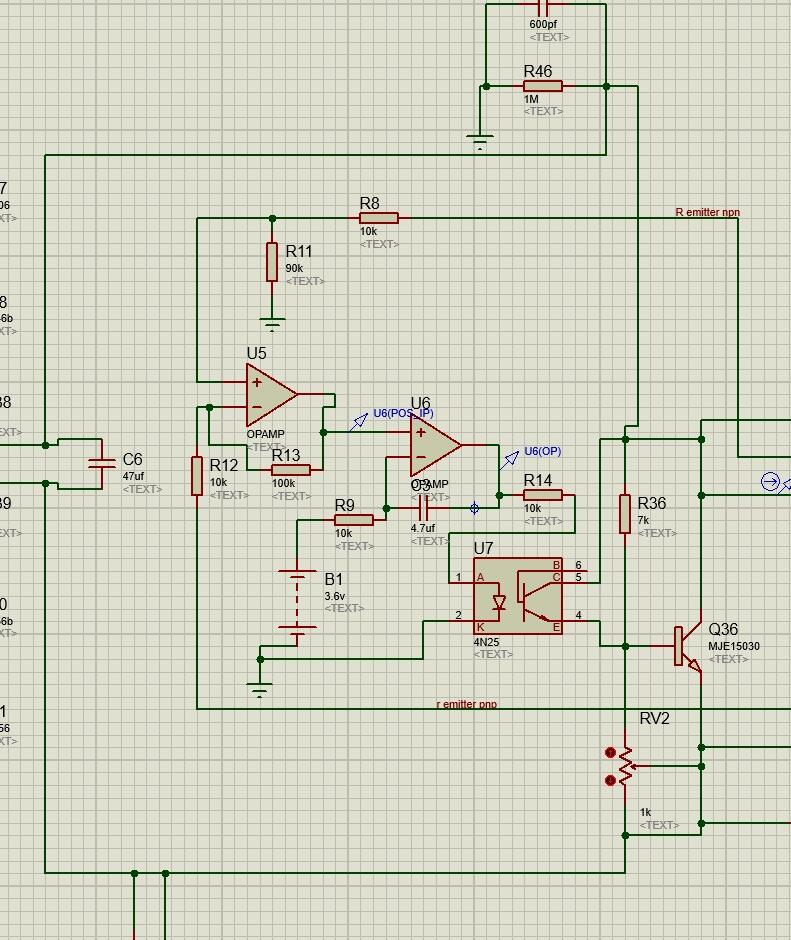791x940 pixels.
Task: Click the R12 reference label
Action: [x=224, y=465]
